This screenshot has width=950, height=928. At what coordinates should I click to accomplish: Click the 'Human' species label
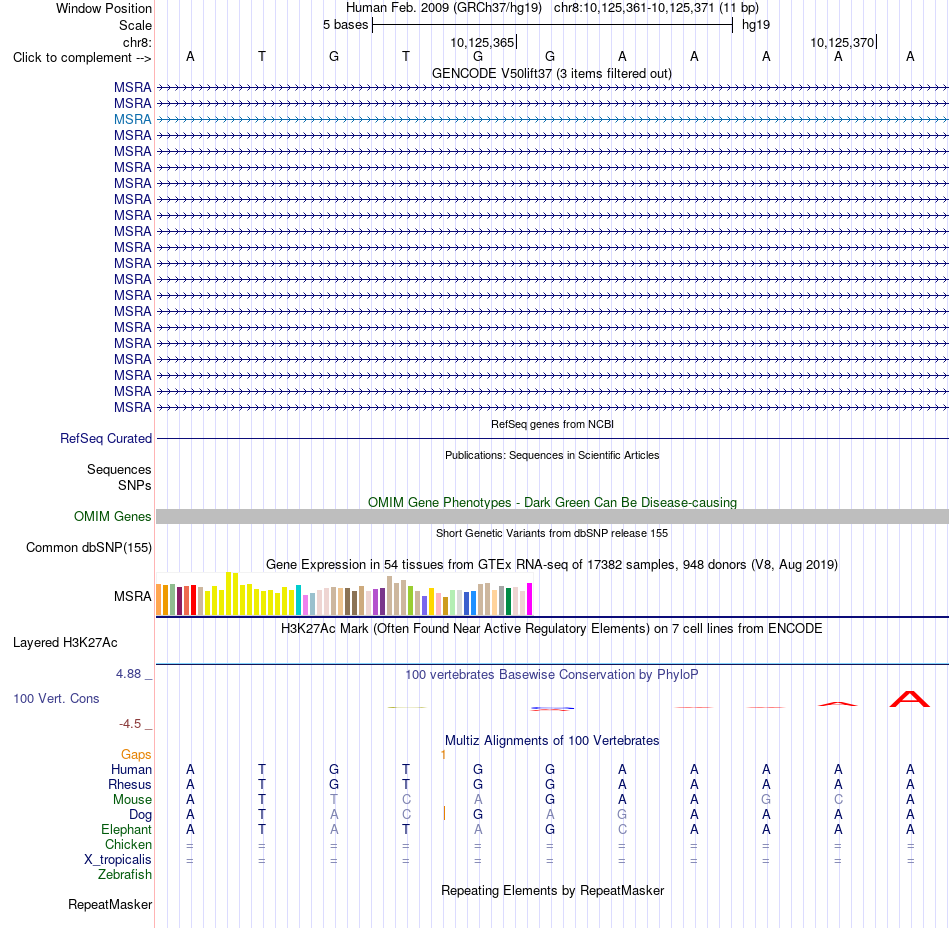tap(131, 769)
